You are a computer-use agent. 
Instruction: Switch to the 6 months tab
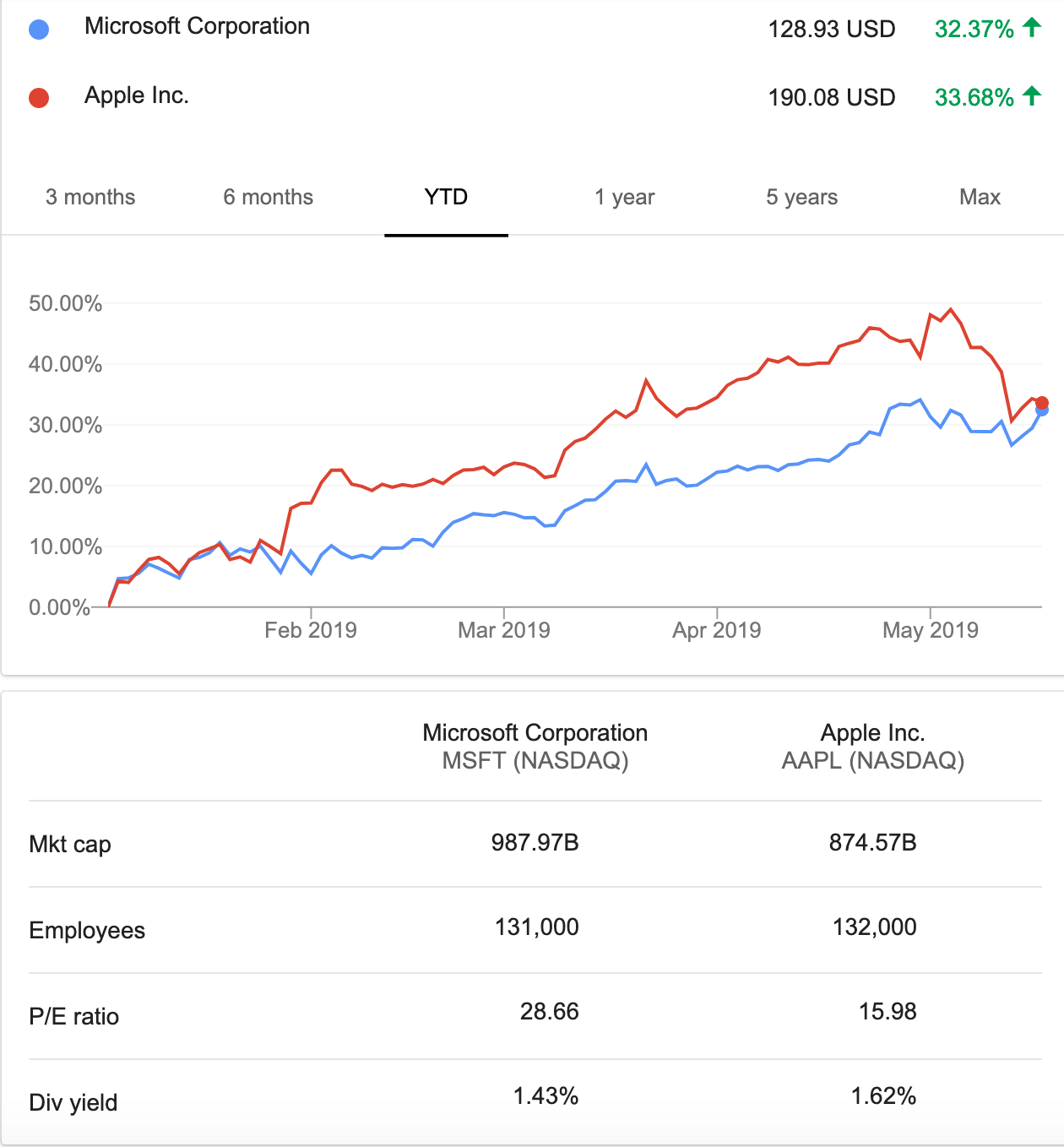click(x=269, y=197)
